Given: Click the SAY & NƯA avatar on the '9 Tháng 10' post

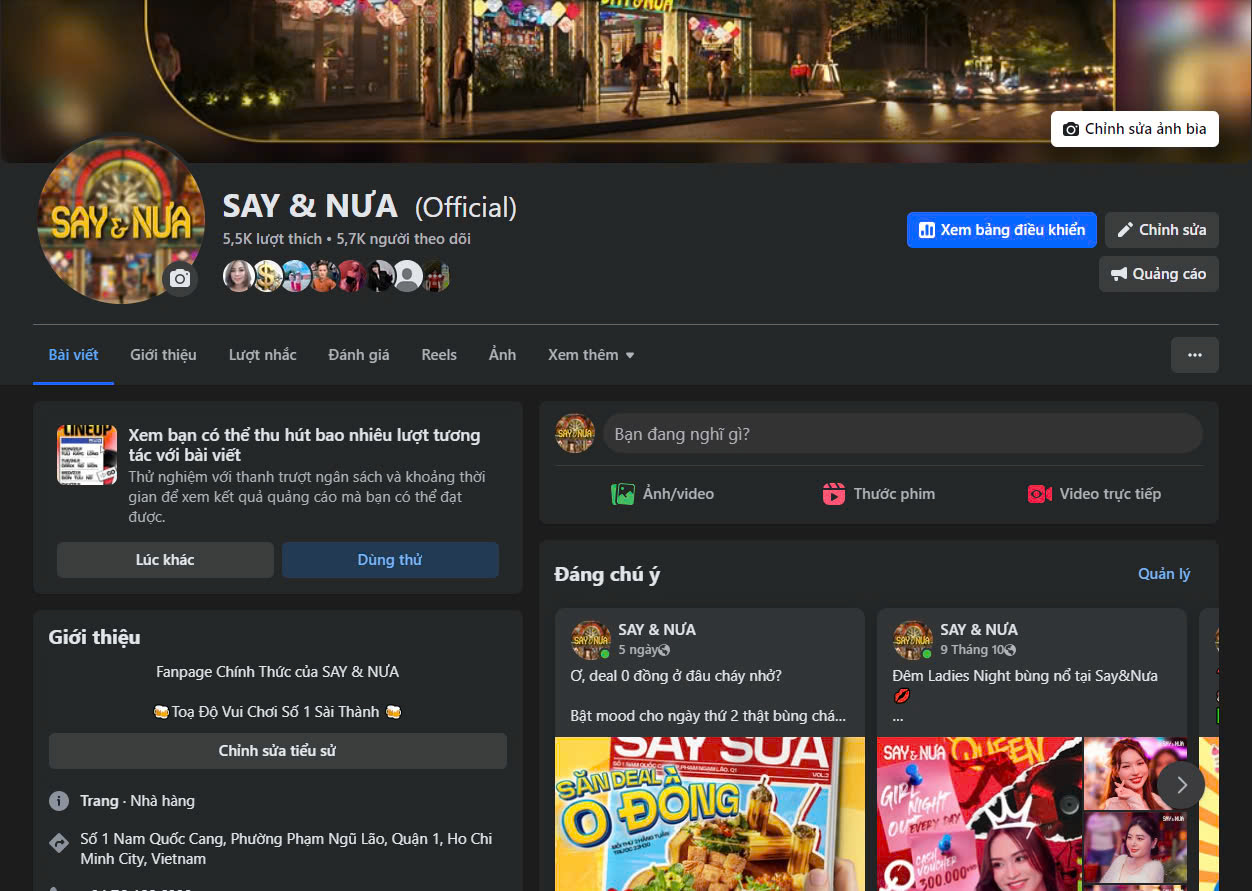Looking at the screenshot, I should pyautogui.click(x=913, y=640).
